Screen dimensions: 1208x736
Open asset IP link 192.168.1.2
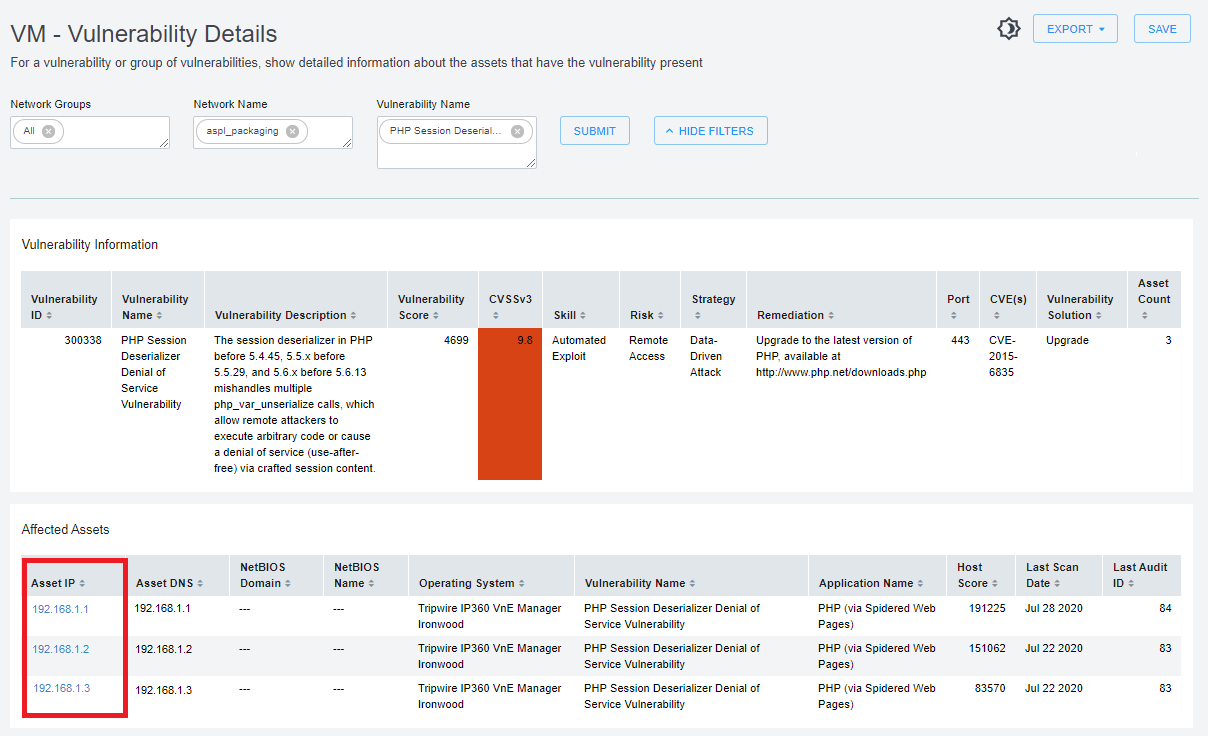(x=60, y=649)
